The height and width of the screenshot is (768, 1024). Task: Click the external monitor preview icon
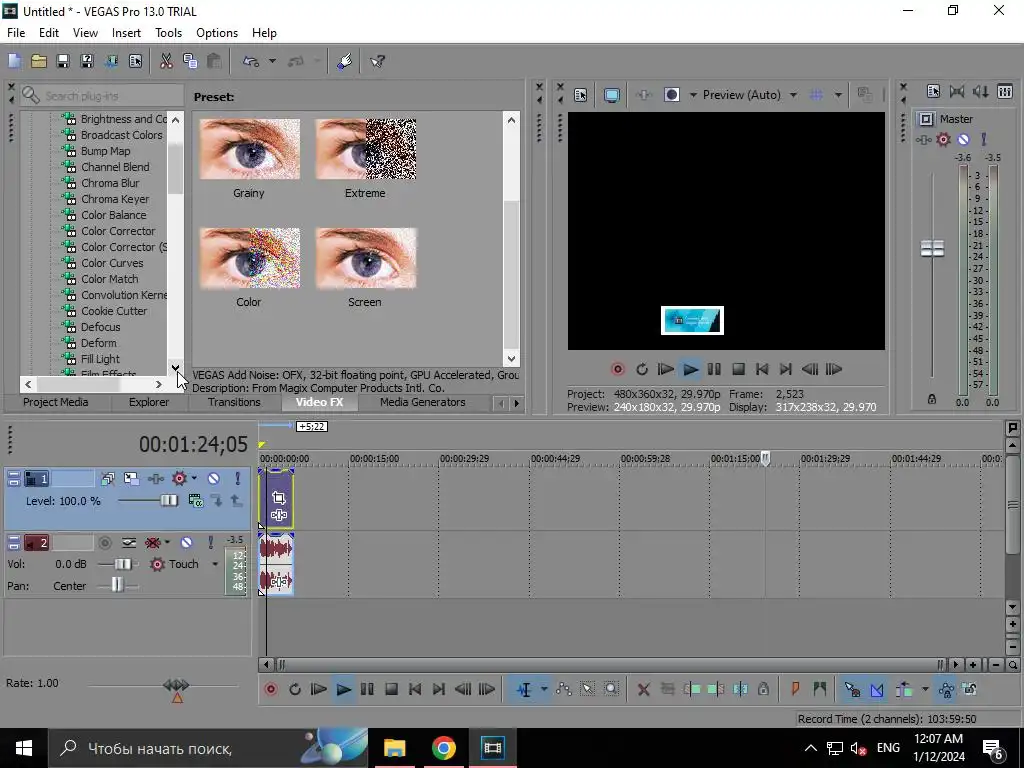[x=611, y=95]
